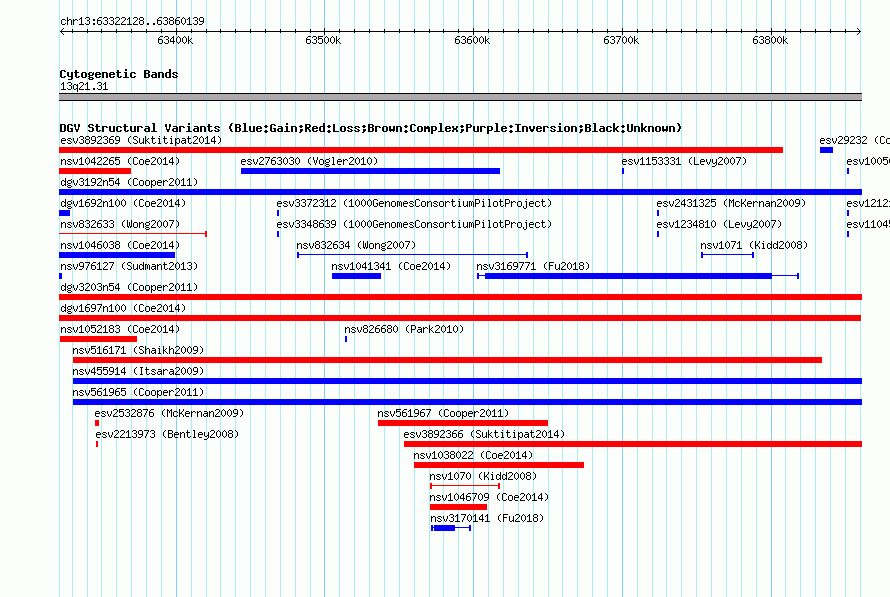The width and height of the screenshot is (890, 597).
Task: Click the esv29232 variant label at right edge
Action: tap(854, 140)
